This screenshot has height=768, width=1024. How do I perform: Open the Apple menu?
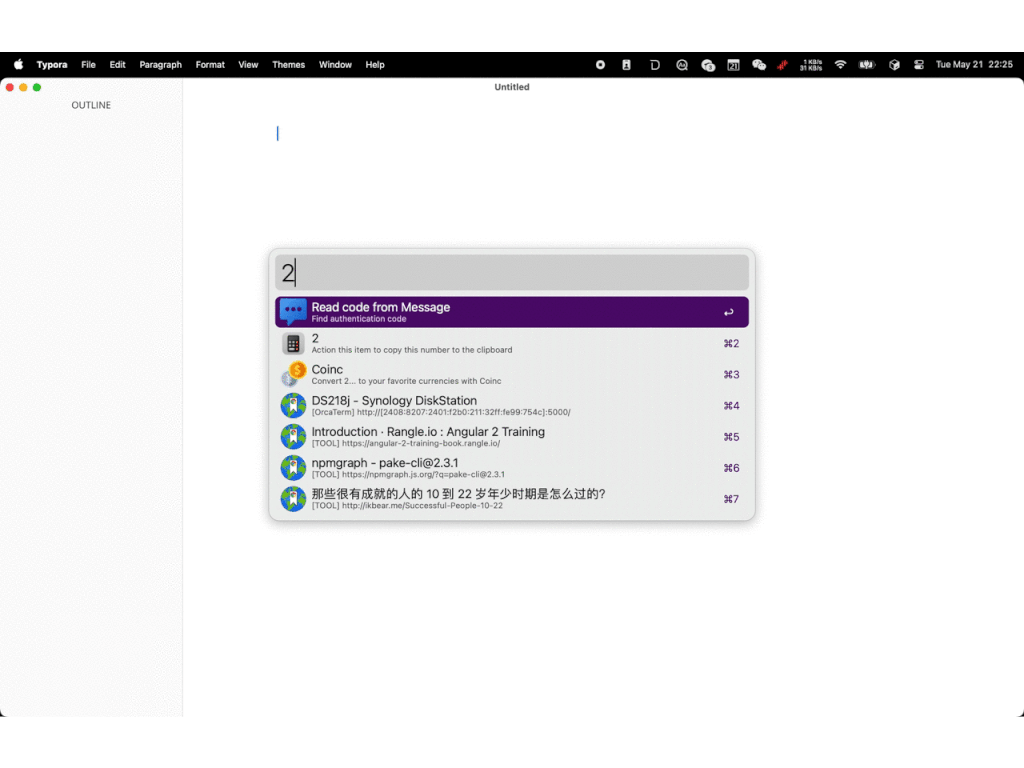(18, 65)
